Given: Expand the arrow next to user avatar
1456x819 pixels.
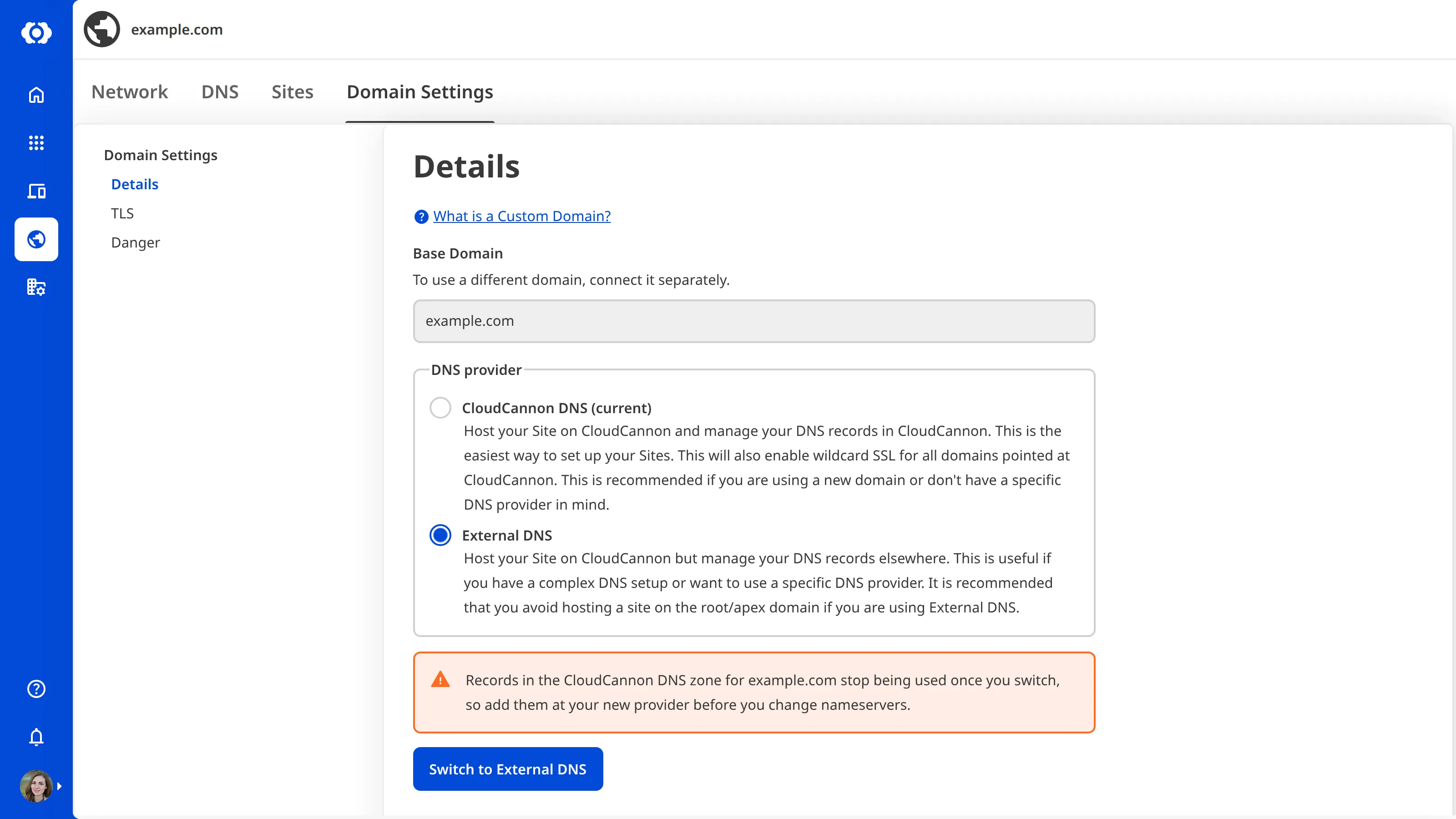Looking at the screenshot, I should pyautogui.click(x=59, y=786).
